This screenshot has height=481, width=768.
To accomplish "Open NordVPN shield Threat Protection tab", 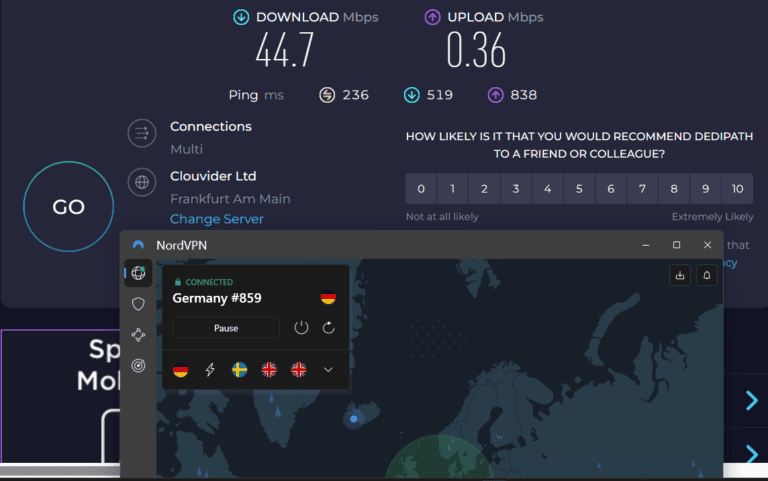I will tap(138, 304).
